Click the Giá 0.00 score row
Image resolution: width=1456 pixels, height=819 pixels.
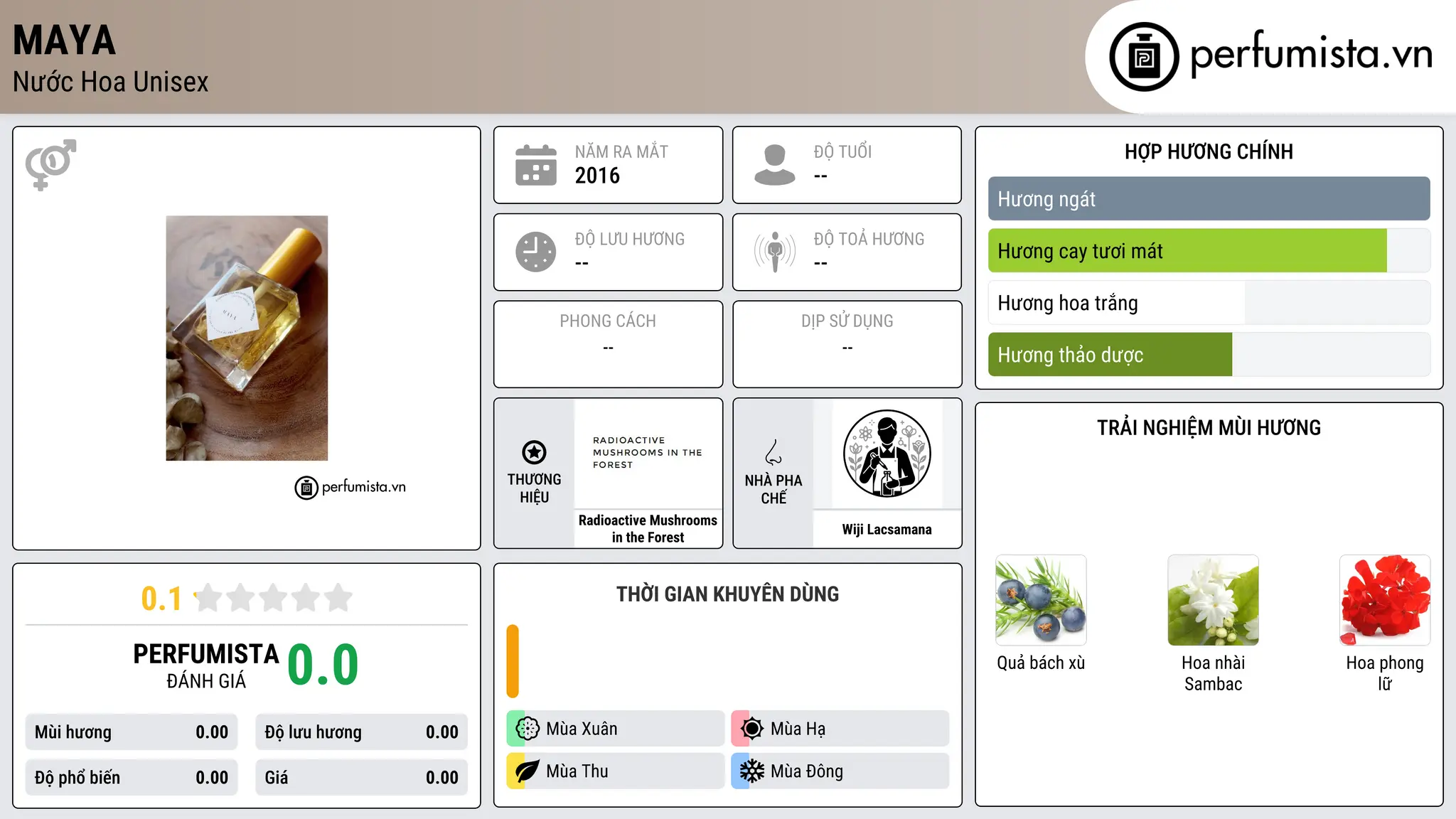[x=361, y=778]
